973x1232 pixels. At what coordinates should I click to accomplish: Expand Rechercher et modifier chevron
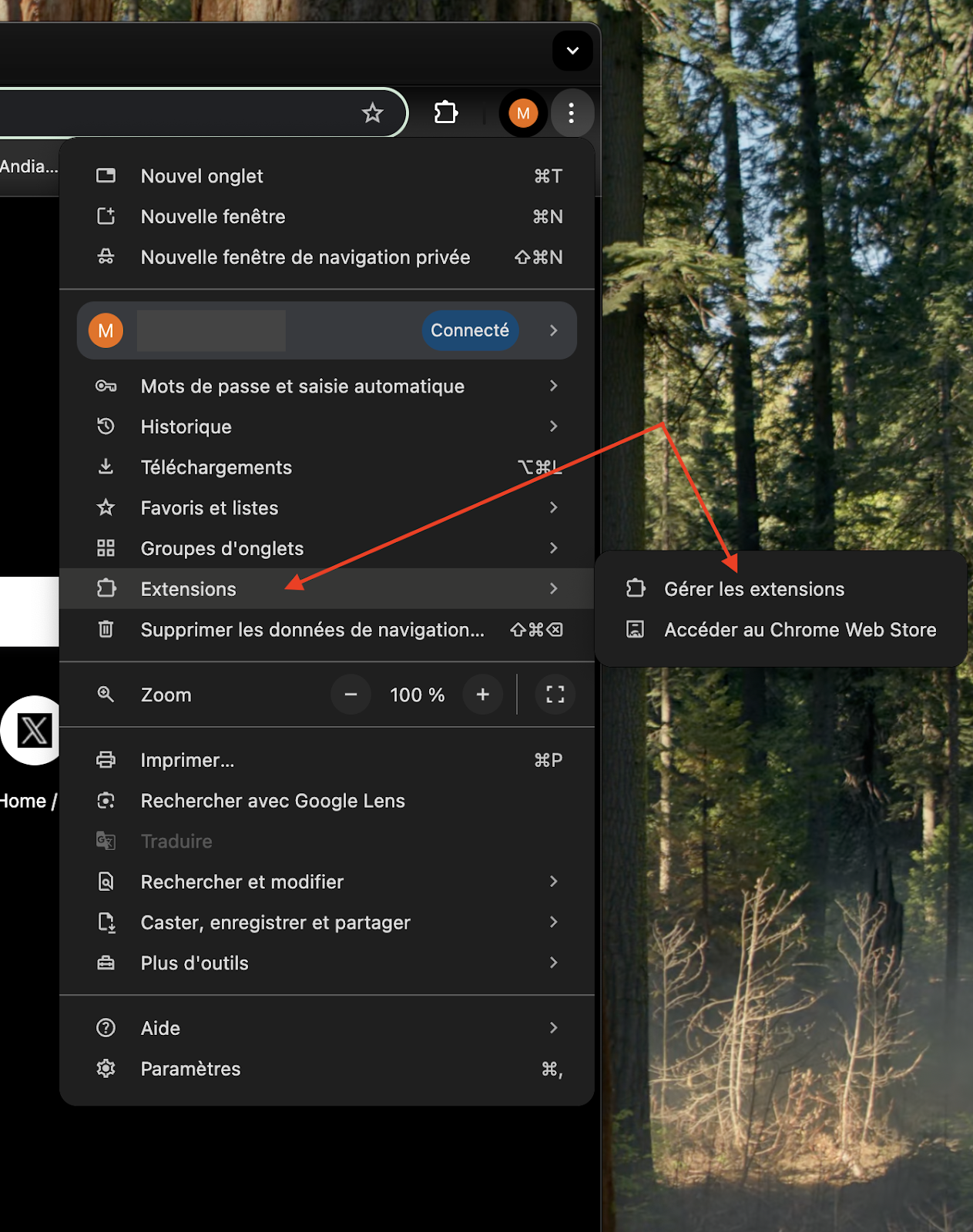[x=553, y=882]
